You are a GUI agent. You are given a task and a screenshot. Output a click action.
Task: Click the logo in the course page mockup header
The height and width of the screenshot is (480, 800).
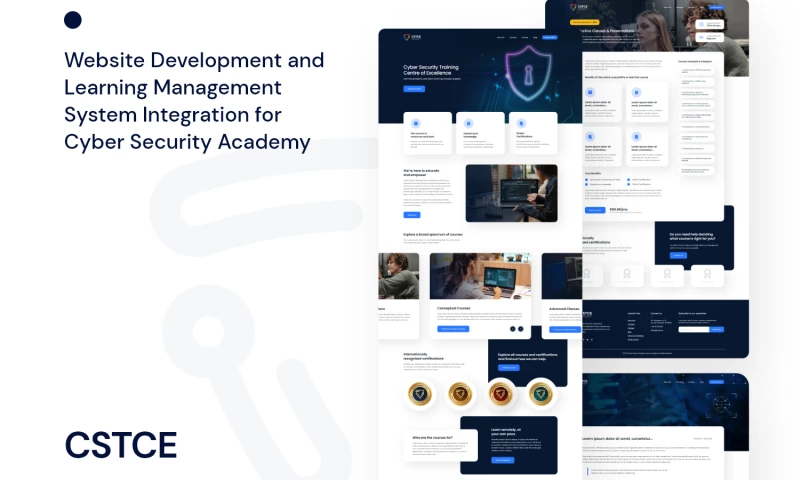[579, 7]
